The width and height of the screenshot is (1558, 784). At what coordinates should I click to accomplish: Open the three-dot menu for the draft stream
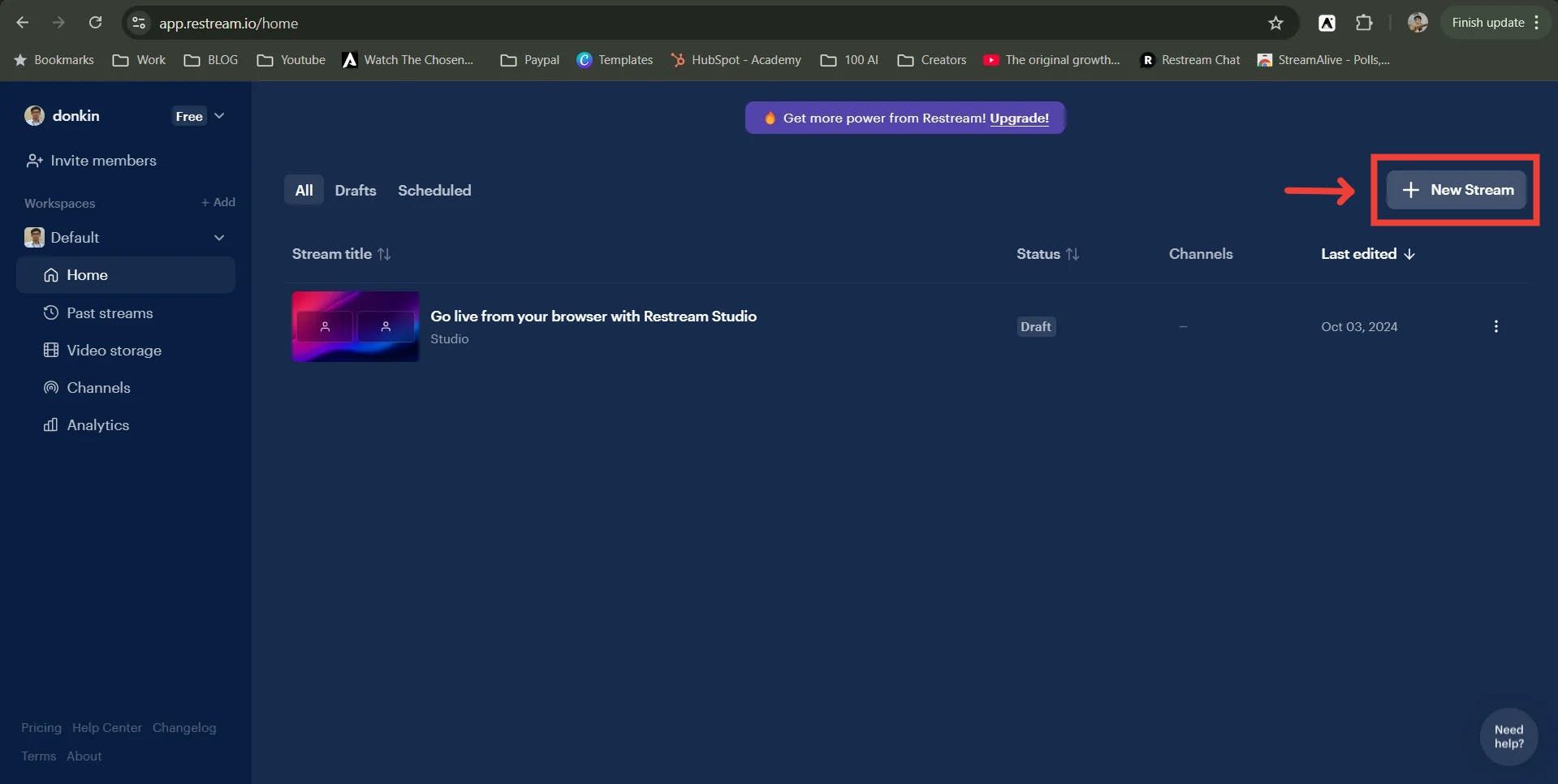1495,326
